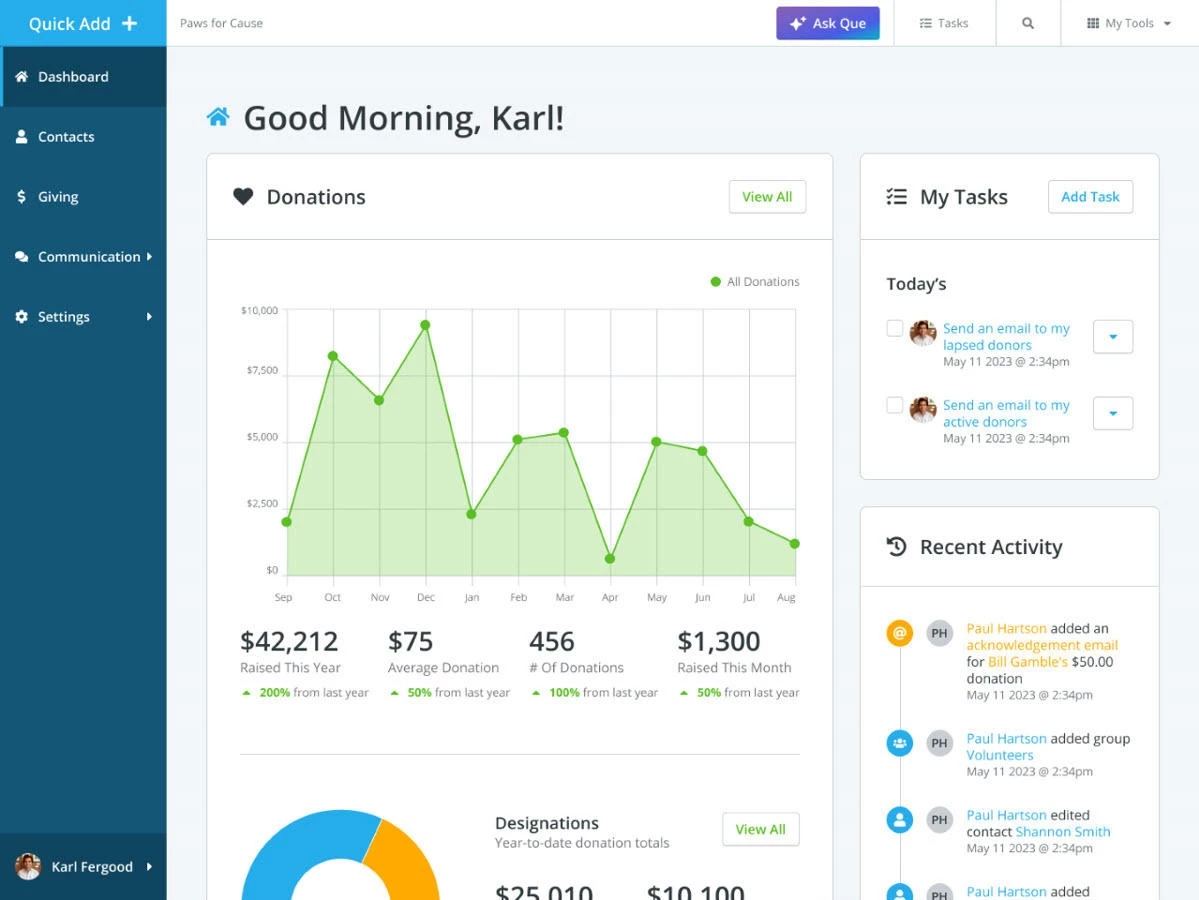Click PH avatar in acknowledgement email activity

(939, 633)
